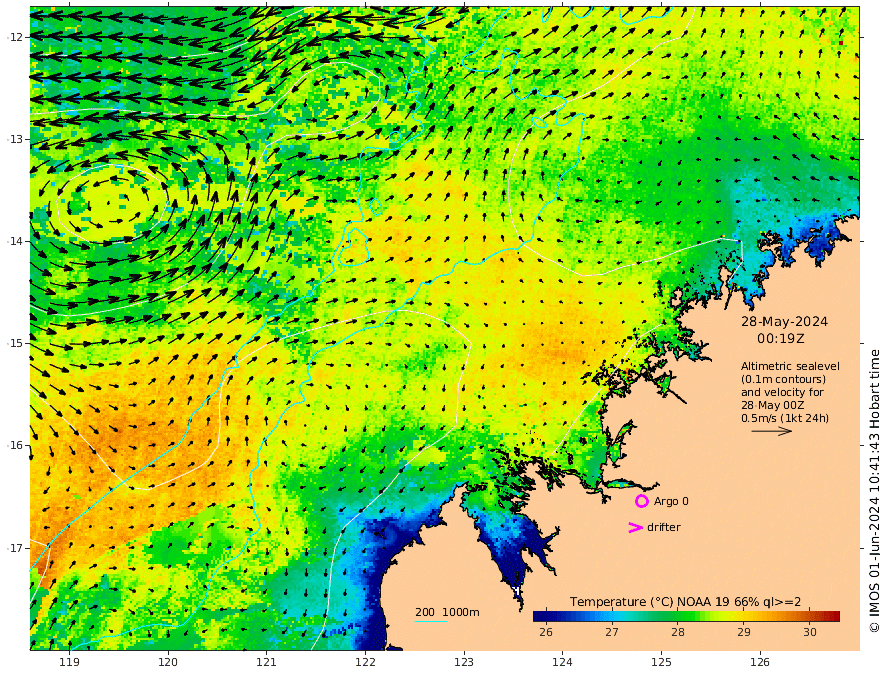Image resolution: width=880 pixels, height=680 pixels.
Task: Select the time text 00:19Z
Action: (x=781, y=339)
